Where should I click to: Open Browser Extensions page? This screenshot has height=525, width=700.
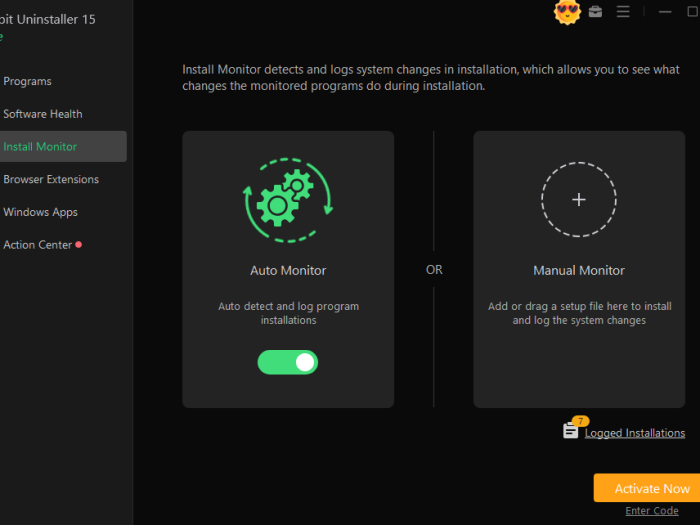(51, 180)
